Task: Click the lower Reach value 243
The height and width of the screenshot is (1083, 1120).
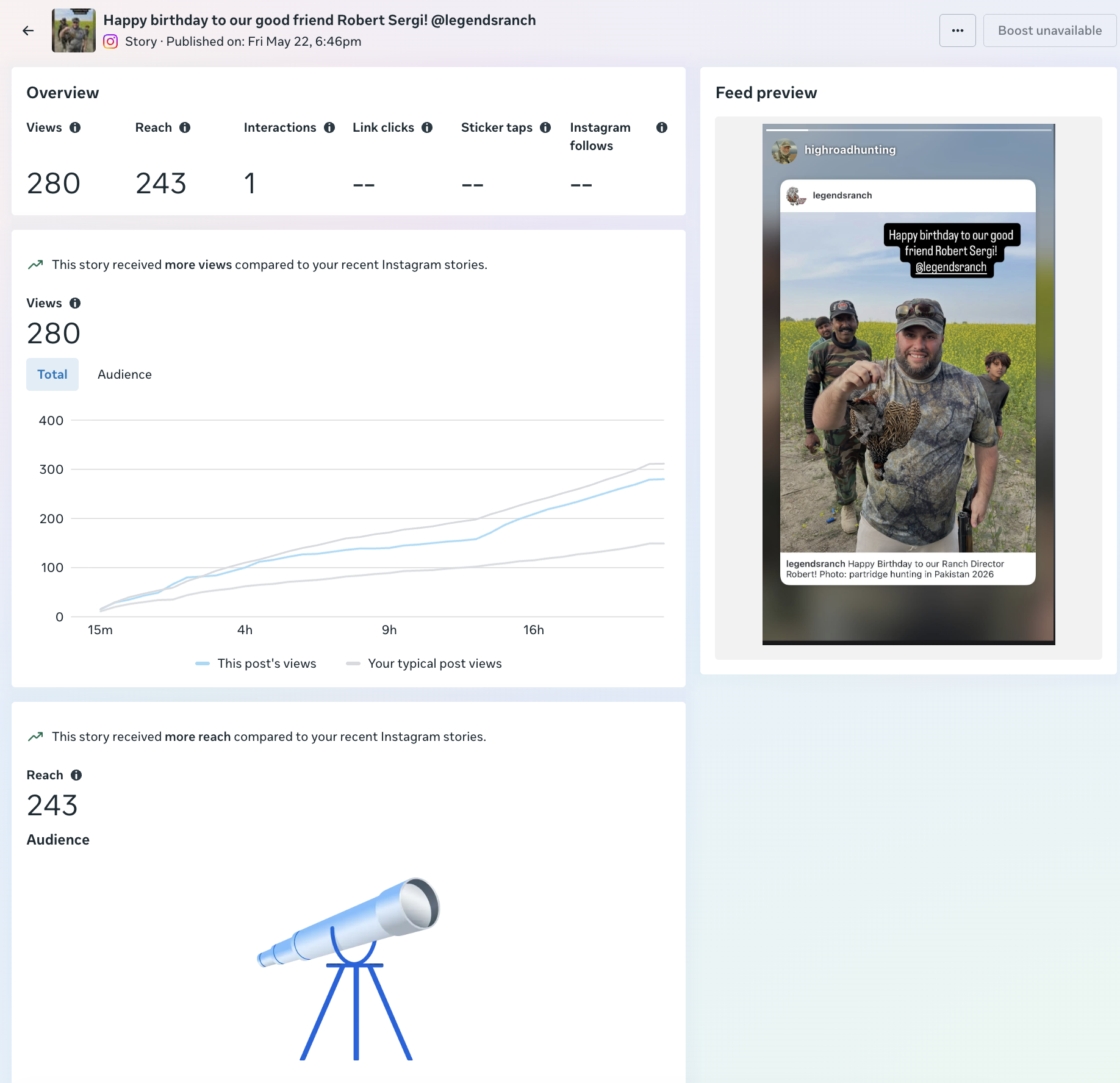Action: 52,806
